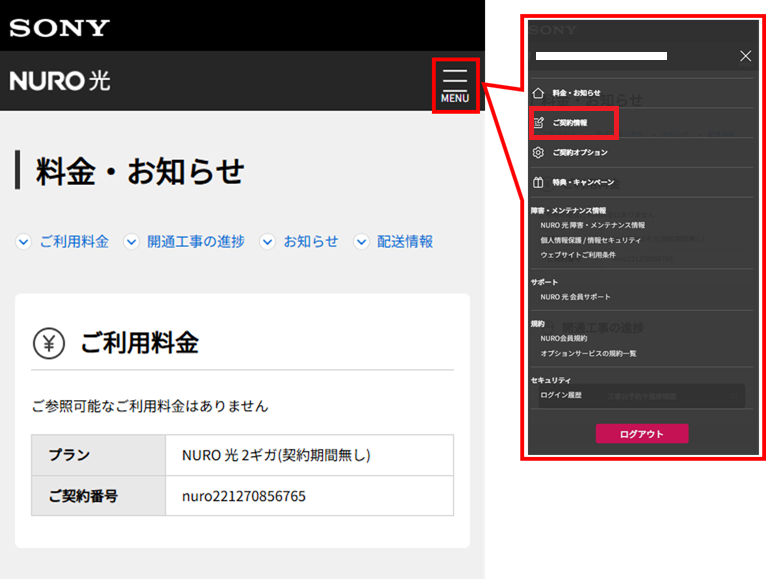The width and height of the screenshot is (766, 579).
Task: Open ログイン履歴 menu entry
Action: pyautogui.click(x=561, y=395)
